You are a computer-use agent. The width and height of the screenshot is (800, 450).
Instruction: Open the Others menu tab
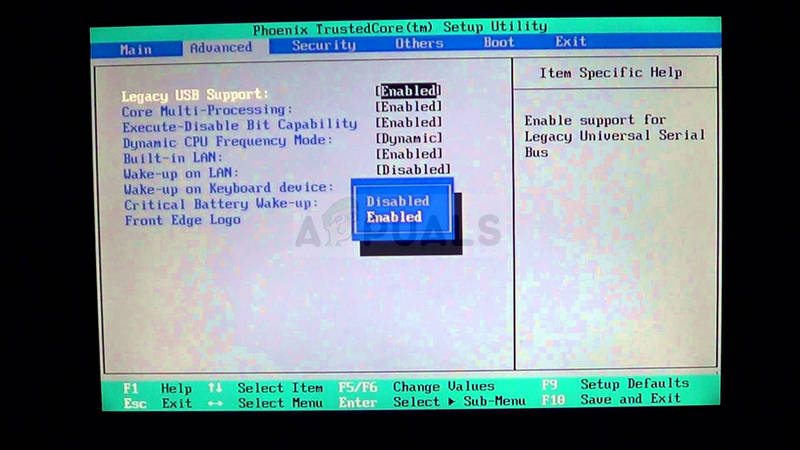pos(419,43)
